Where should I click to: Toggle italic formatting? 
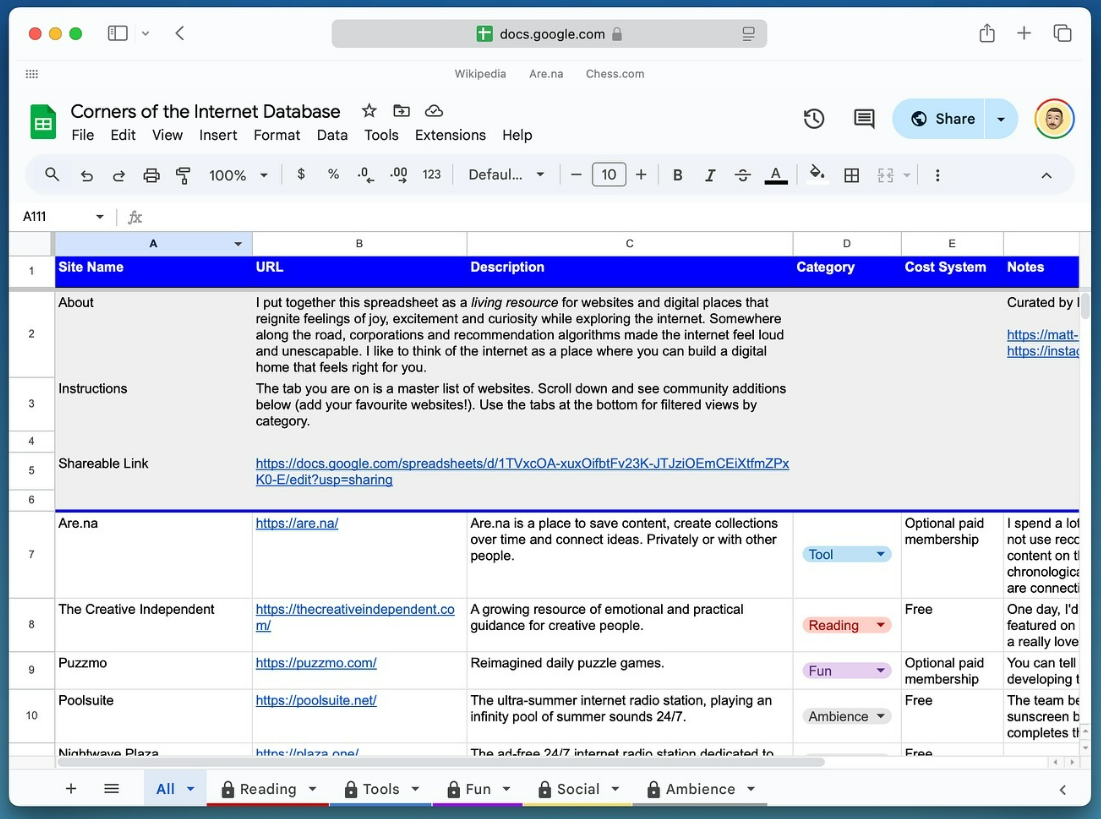(710, 175)
